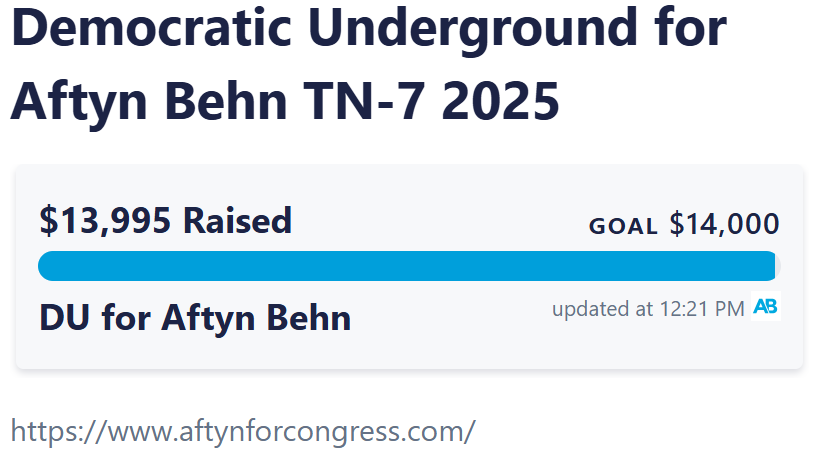Click empty space at the fundraising card's bottom
The image size is (814, 472).
point(400,353)
